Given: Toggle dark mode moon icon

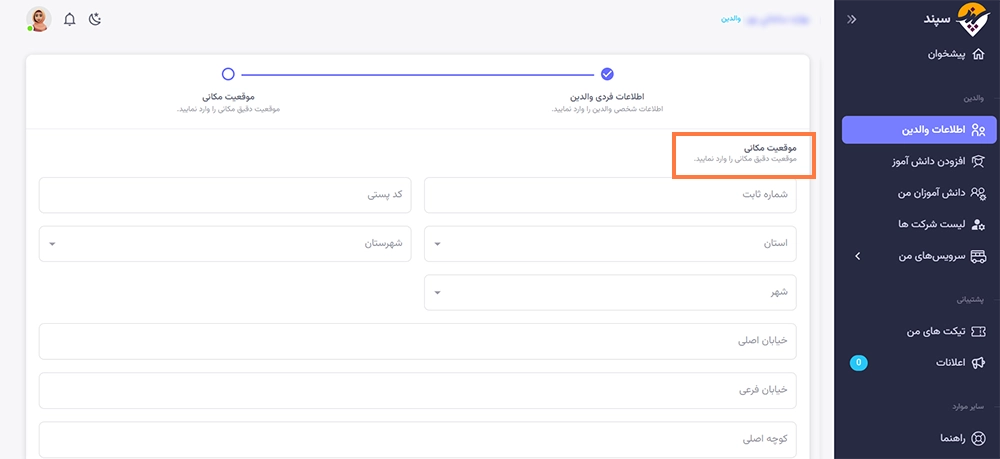Looking at the screenshot, I should point(95,19).
